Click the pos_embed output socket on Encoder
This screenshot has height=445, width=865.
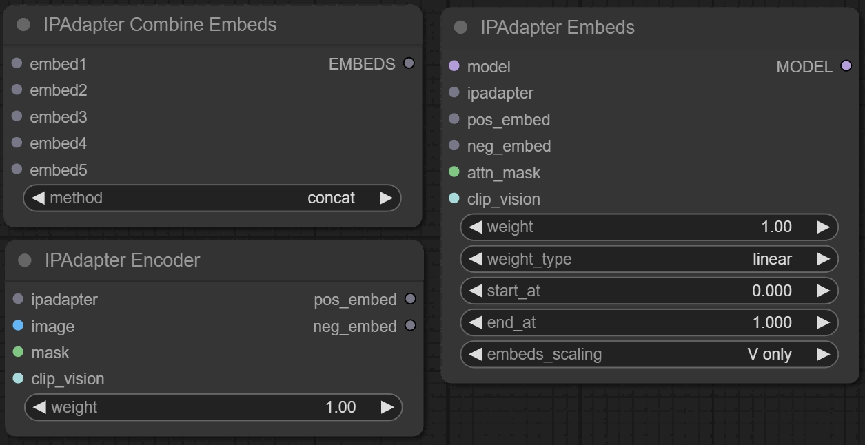[x=410, y=299]
